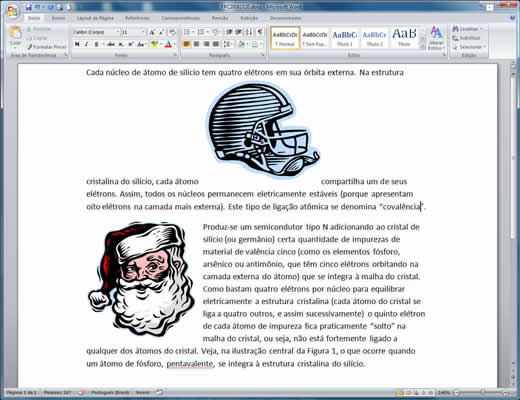Open the Alterar Estilos button
Image resolution: width=520 pixels, height=400 pixels.
(436, 38)
